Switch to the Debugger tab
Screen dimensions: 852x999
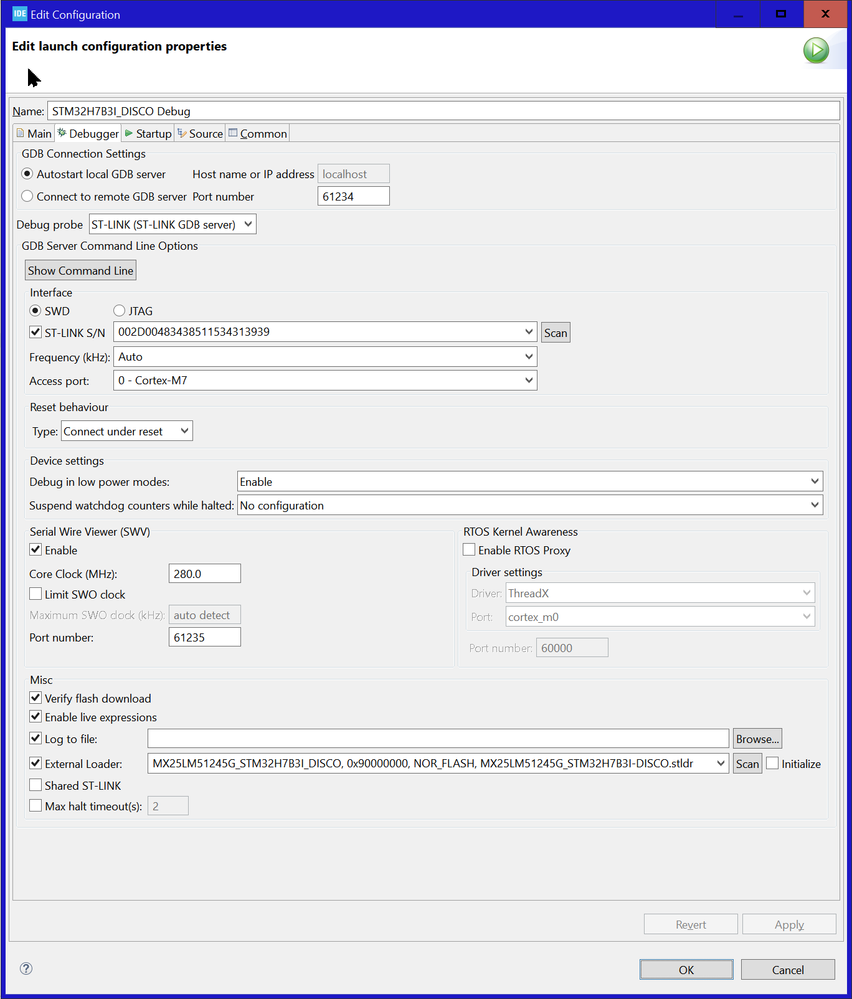[88, 133]
